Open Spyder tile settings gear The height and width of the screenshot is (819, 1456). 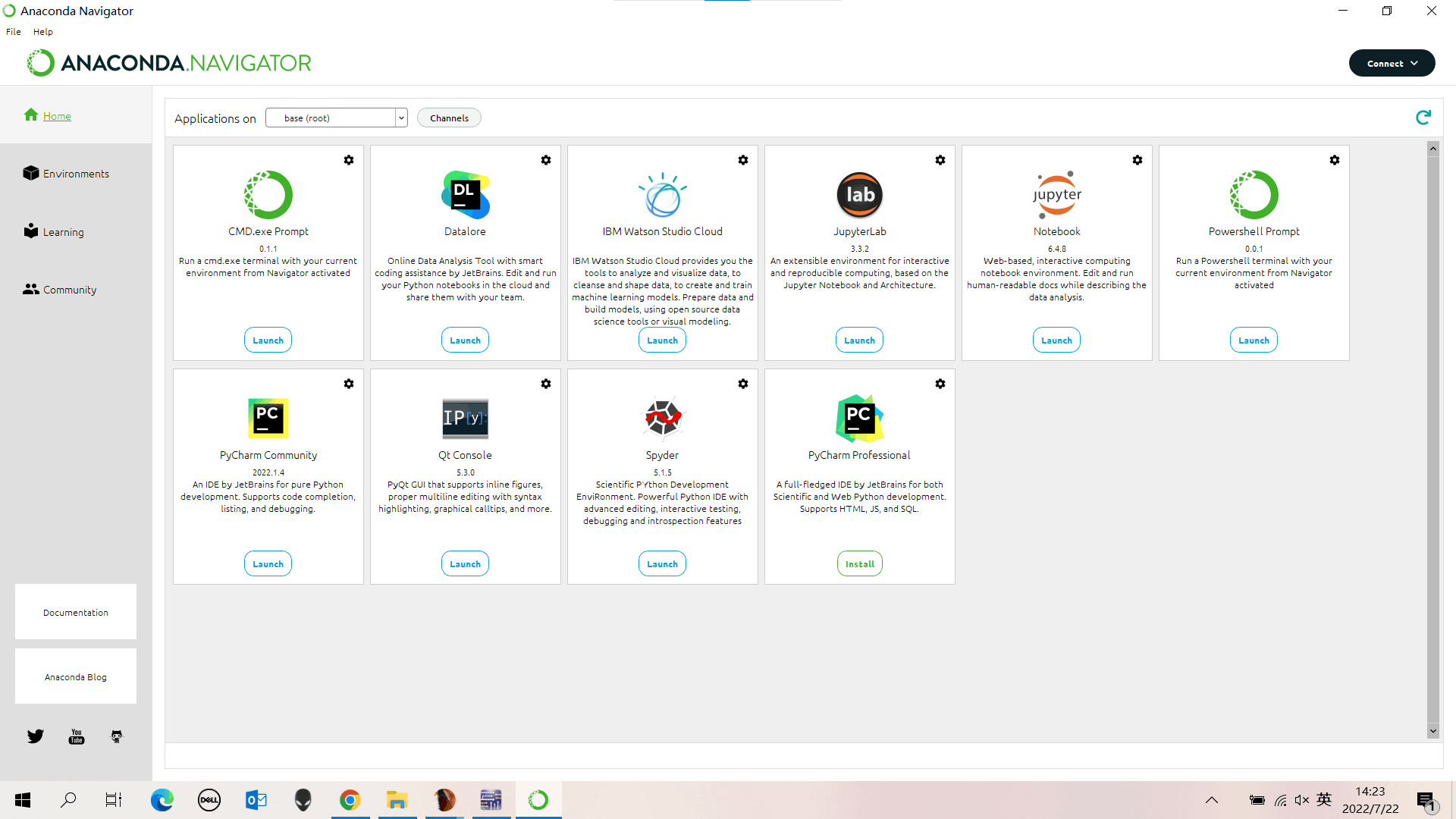pos(742,384)
